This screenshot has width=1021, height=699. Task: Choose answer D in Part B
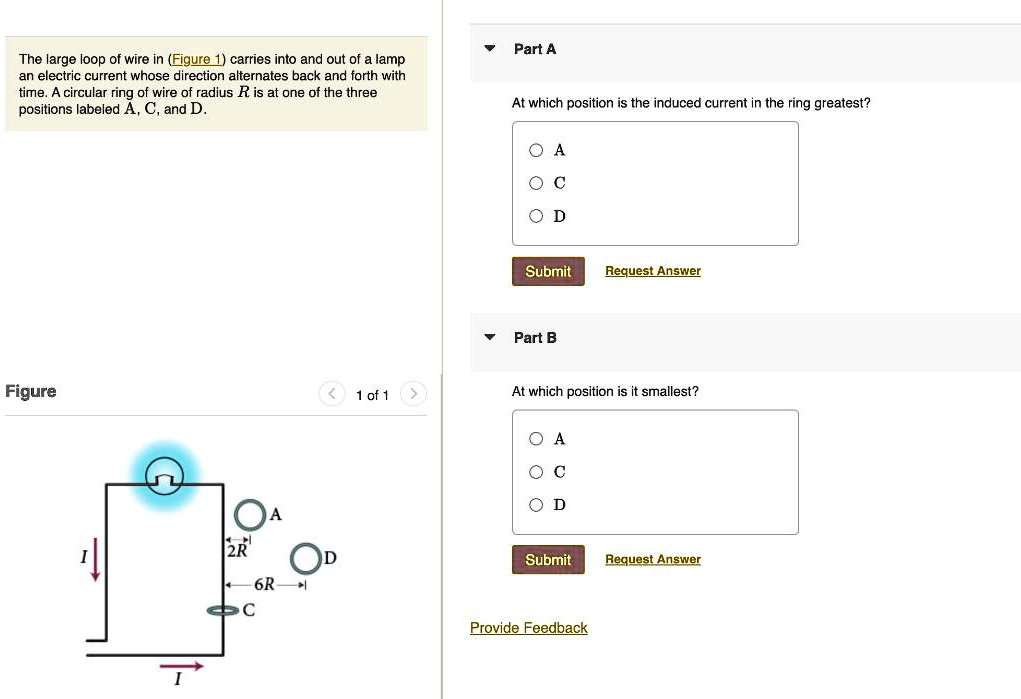pyautogui.click(x=536, y=505)
